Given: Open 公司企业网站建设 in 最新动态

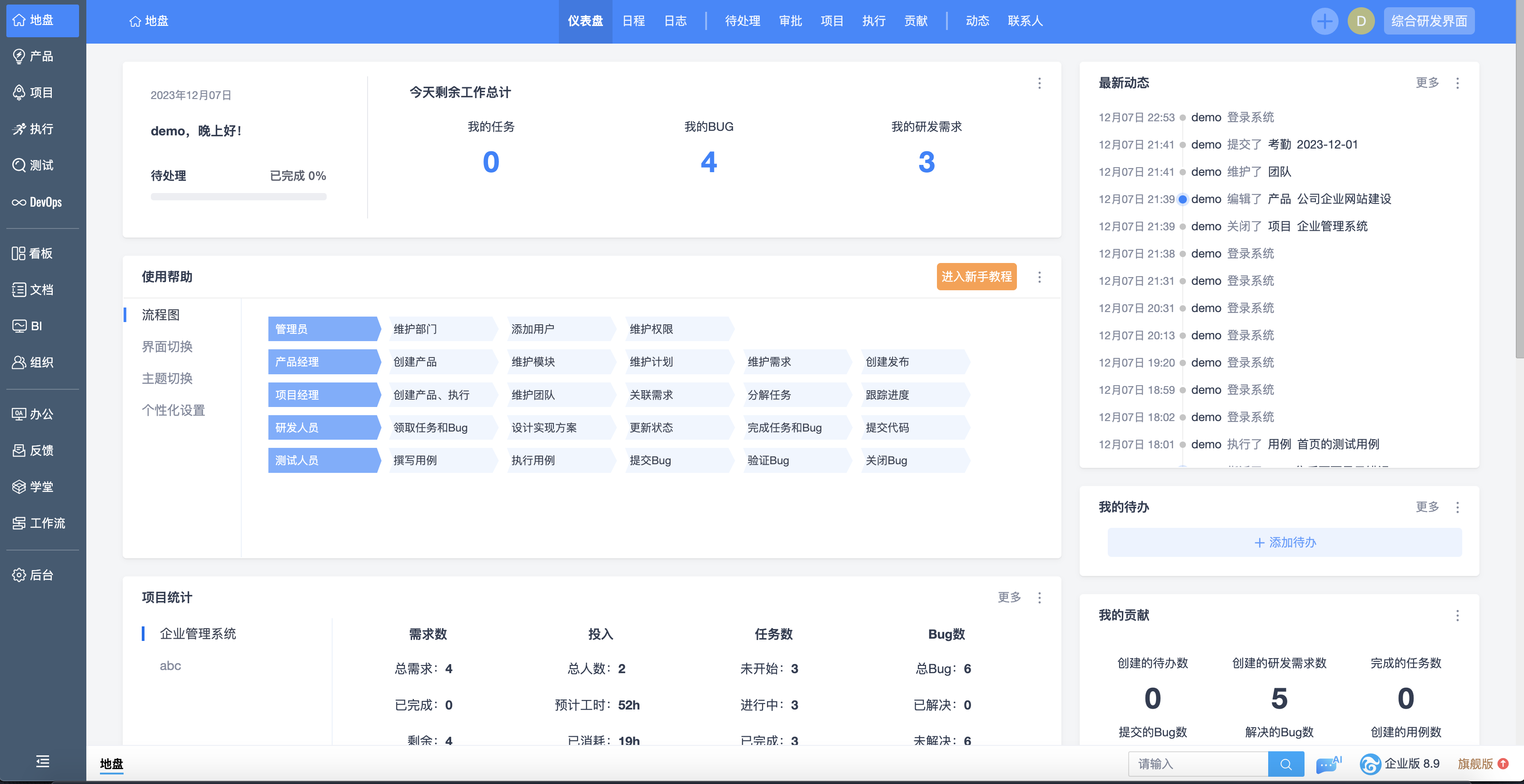Looking at the screenshot, I should coord(1344,199).
